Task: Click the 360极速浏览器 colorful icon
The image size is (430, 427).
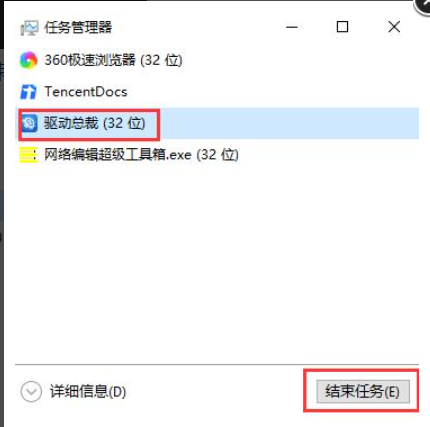Action: point(28,60)
